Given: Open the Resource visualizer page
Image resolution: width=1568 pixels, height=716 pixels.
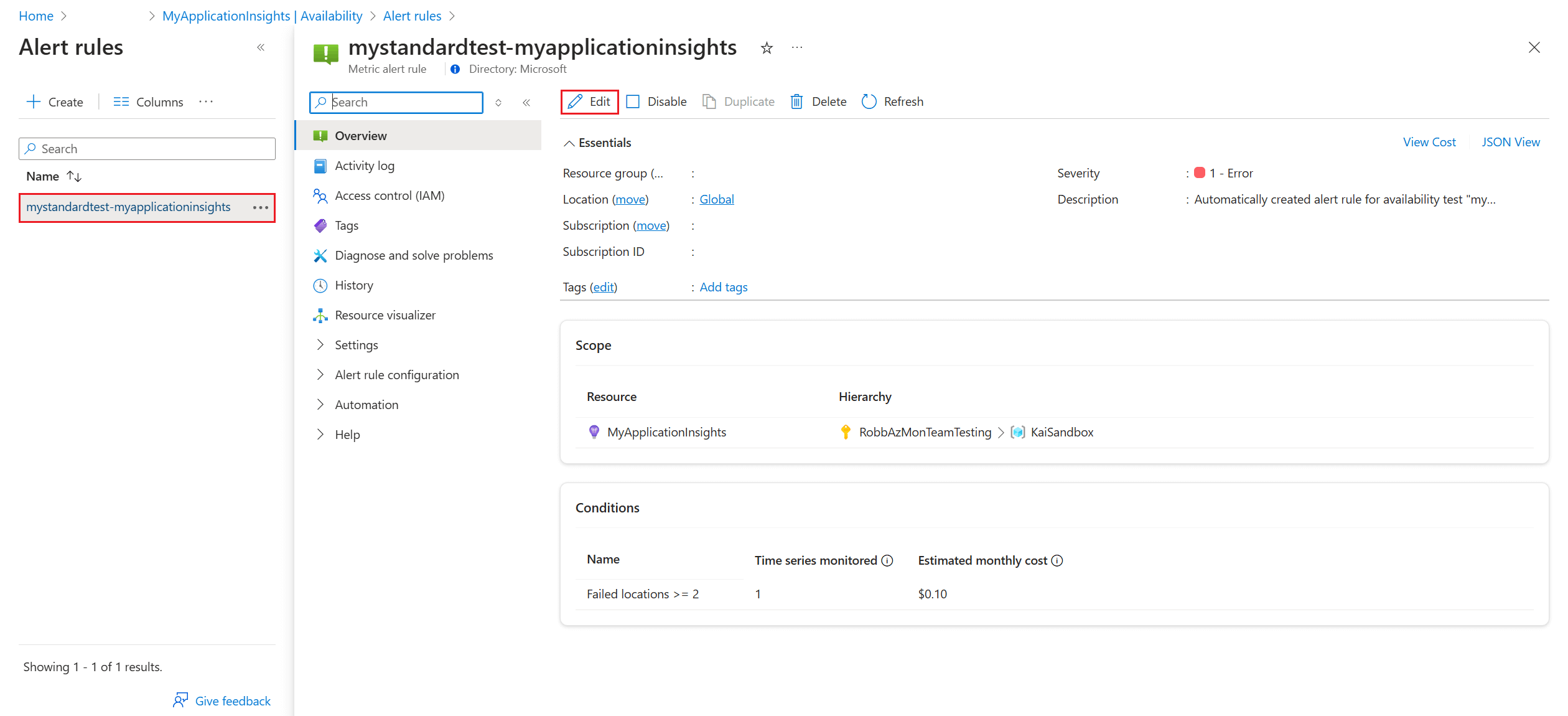Looking at the screenshot, I should [385, 315].
